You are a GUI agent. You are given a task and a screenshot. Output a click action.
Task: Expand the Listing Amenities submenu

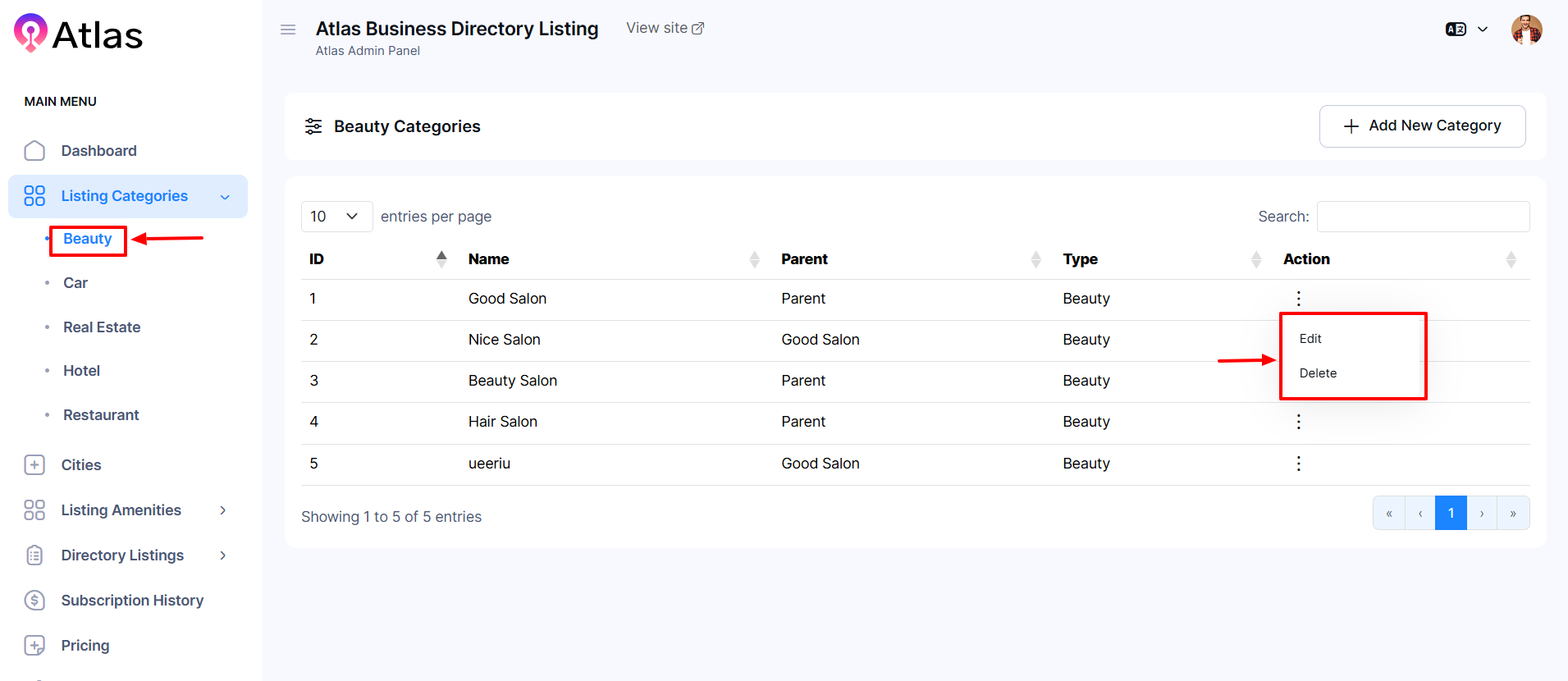click(x=222, y=510)
